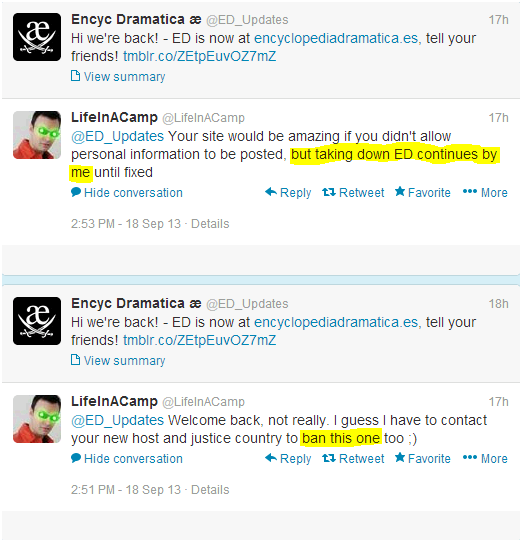522x542 pixels.
Task: Open More options on 2:53 PM tweet
Action: coord(485,193)
